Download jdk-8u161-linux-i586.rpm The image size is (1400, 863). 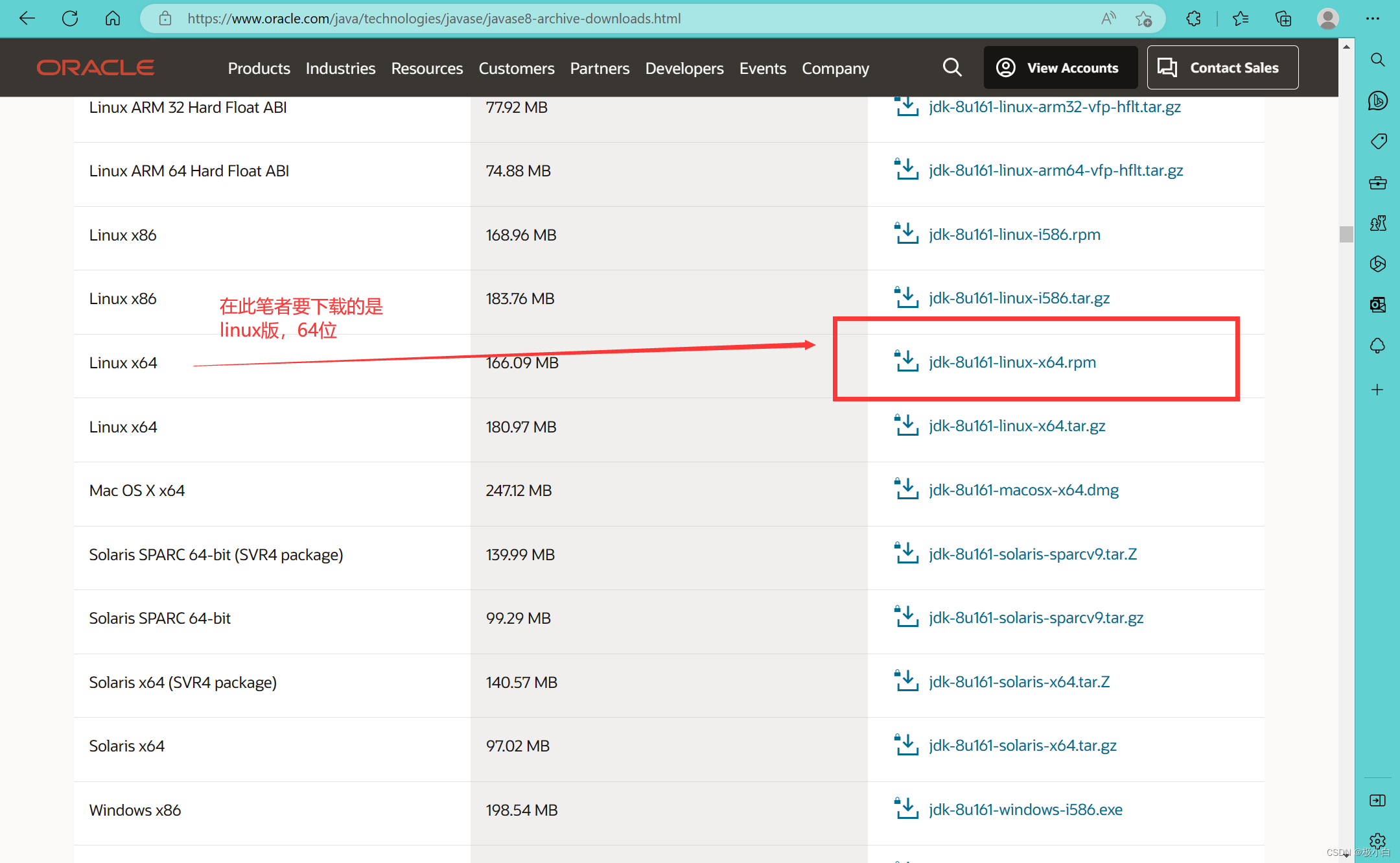(1014, 234)
